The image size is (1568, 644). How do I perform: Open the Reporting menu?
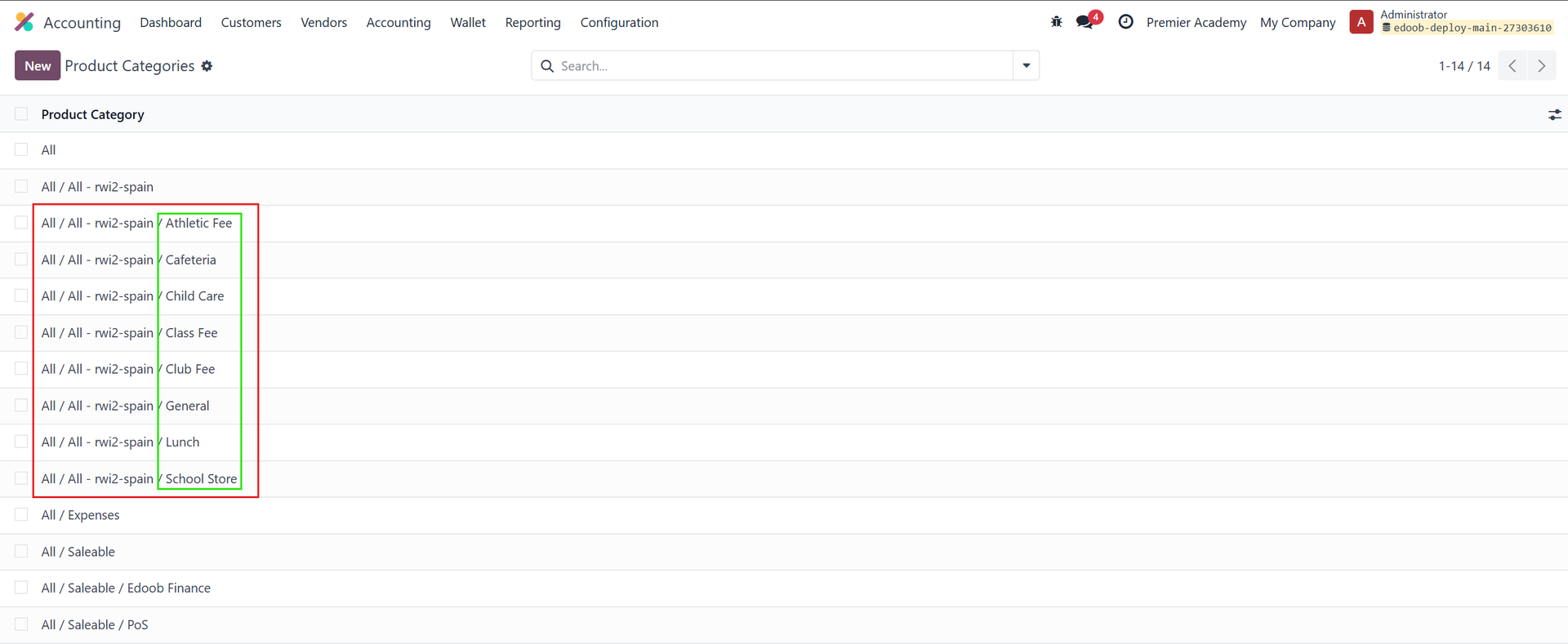coord(532,23)
